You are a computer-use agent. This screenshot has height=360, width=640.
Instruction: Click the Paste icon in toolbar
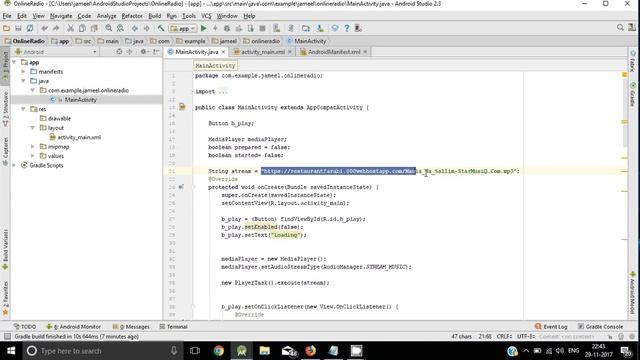94,28
